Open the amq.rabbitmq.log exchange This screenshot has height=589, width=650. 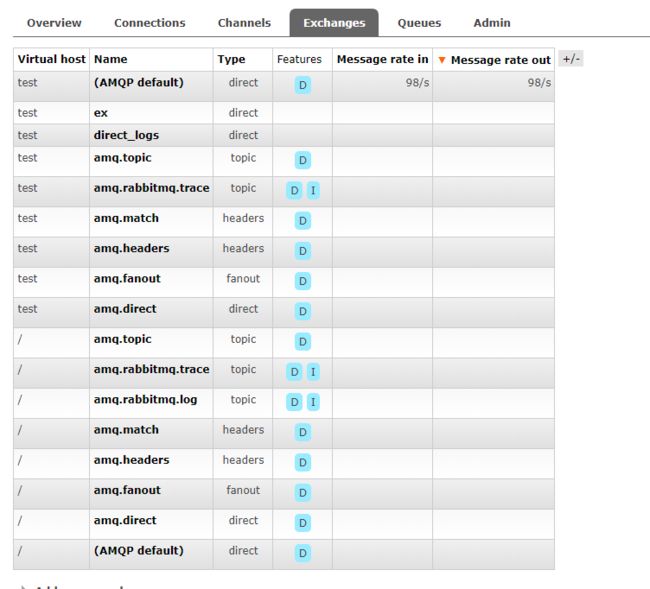146,400
